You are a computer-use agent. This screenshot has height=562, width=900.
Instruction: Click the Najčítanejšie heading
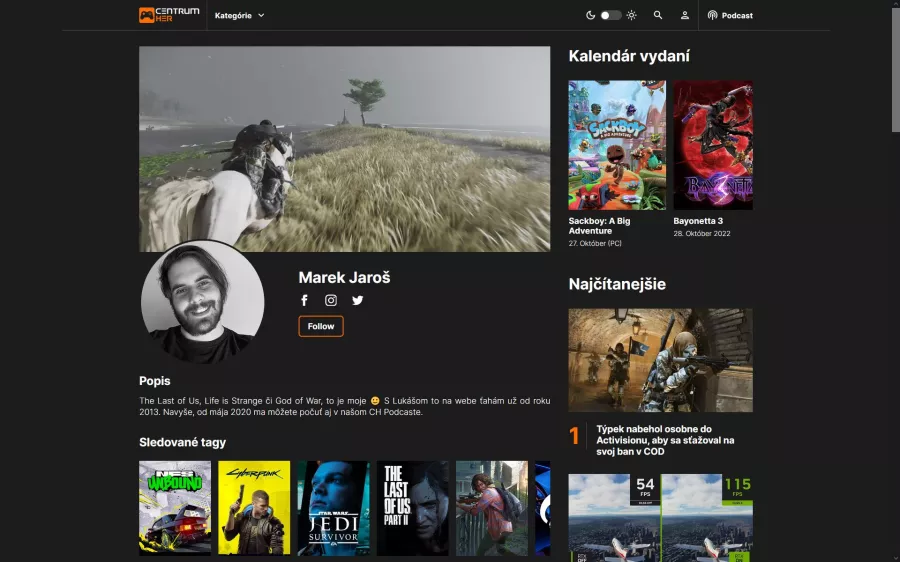pos(617,284)
